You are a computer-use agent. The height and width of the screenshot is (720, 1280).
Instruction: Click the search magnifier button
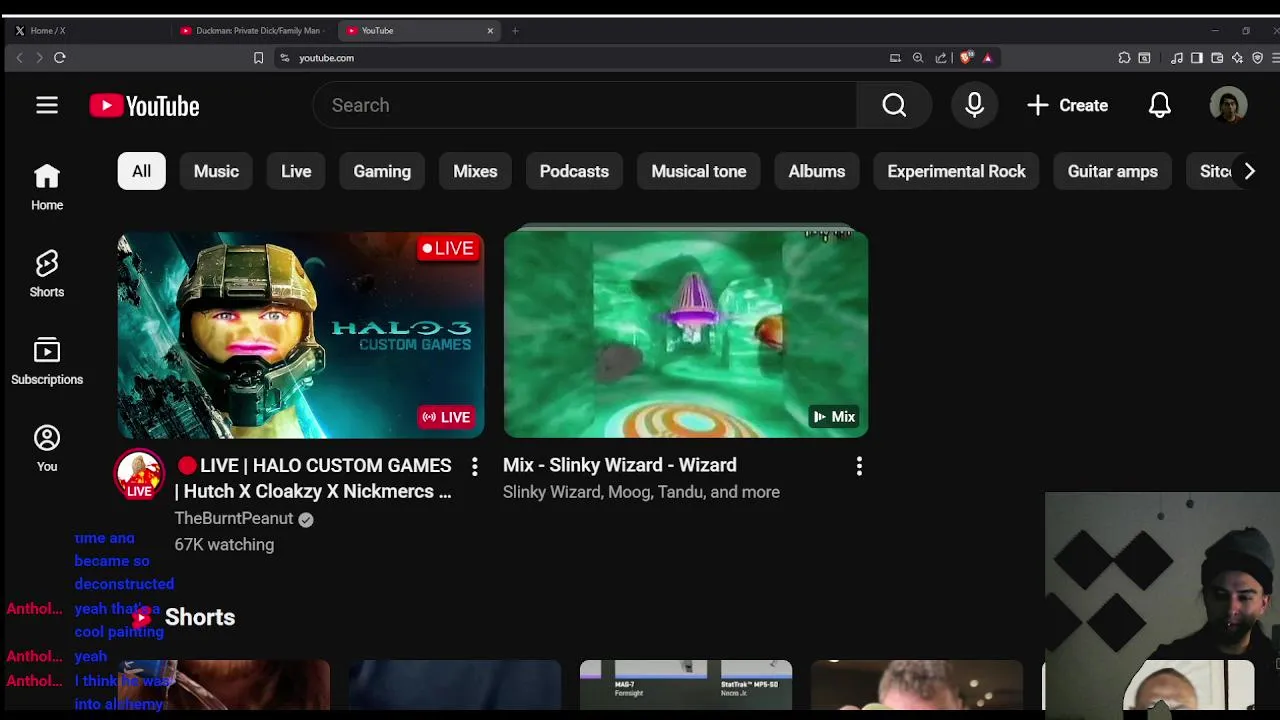[894, 105]
